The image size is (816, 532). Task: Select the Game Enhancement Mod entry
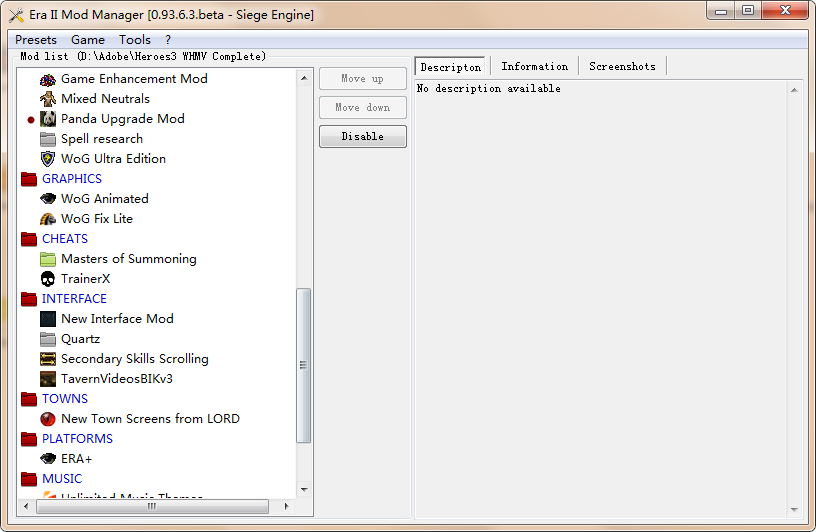coord(134,79)
